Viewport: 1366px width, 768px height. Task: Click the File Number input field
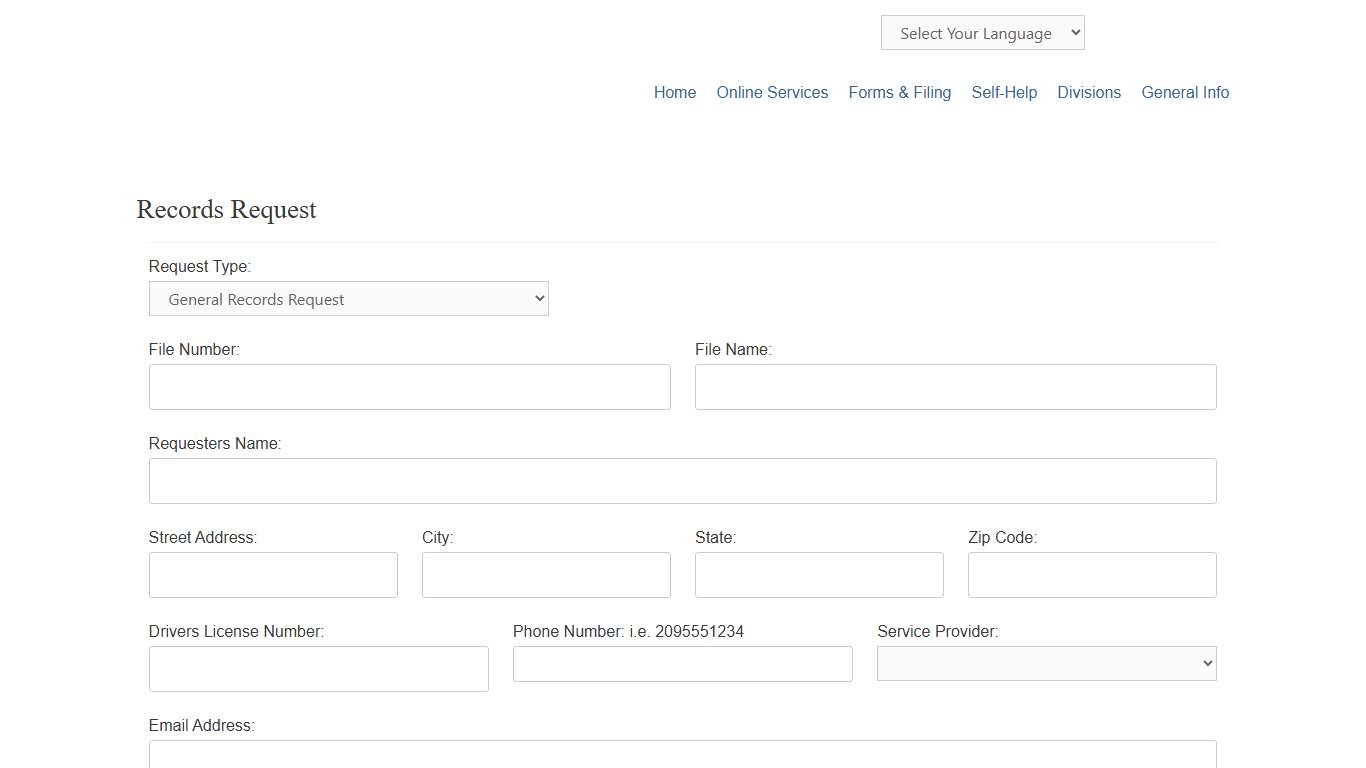[x=409, y=387]
